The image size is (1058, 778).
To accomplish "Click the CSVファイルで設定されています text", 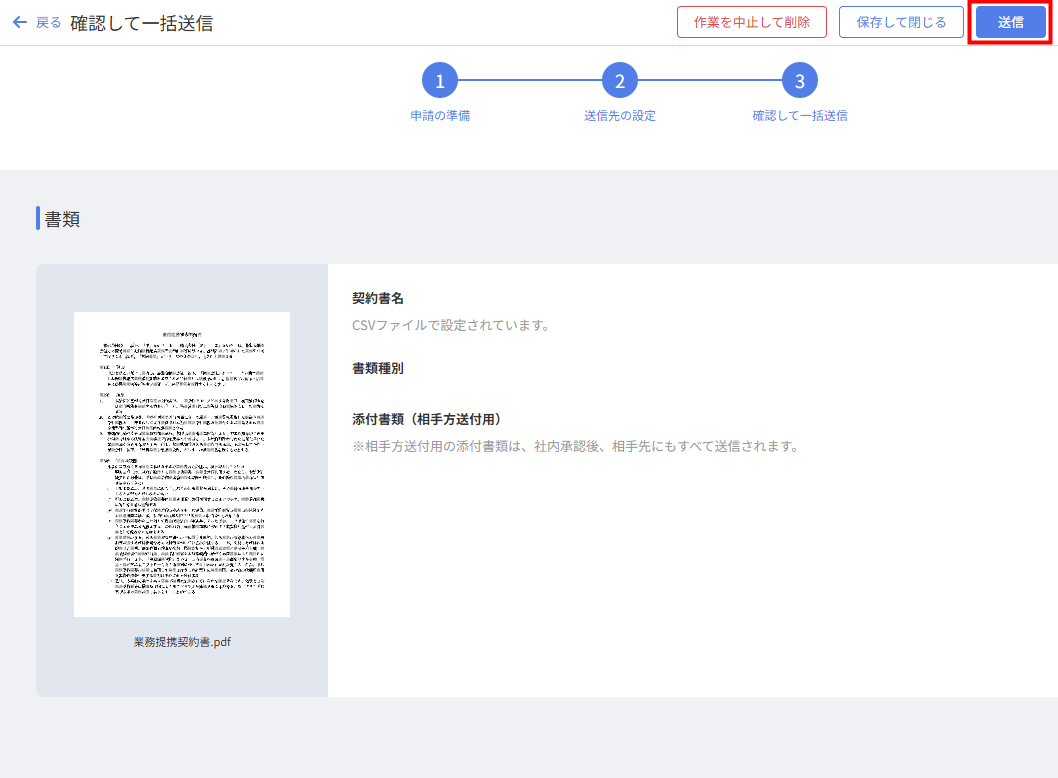I will tap(451, 325).
